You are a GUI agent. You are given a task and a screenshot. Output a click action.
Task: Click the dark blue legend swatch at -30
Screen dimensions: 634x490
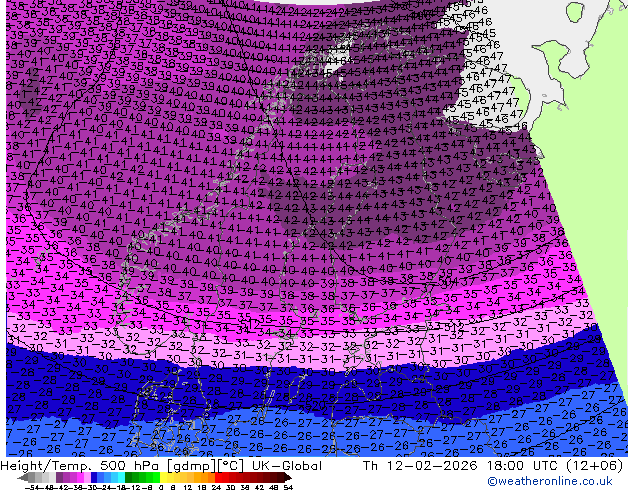[x=94, y=478]
